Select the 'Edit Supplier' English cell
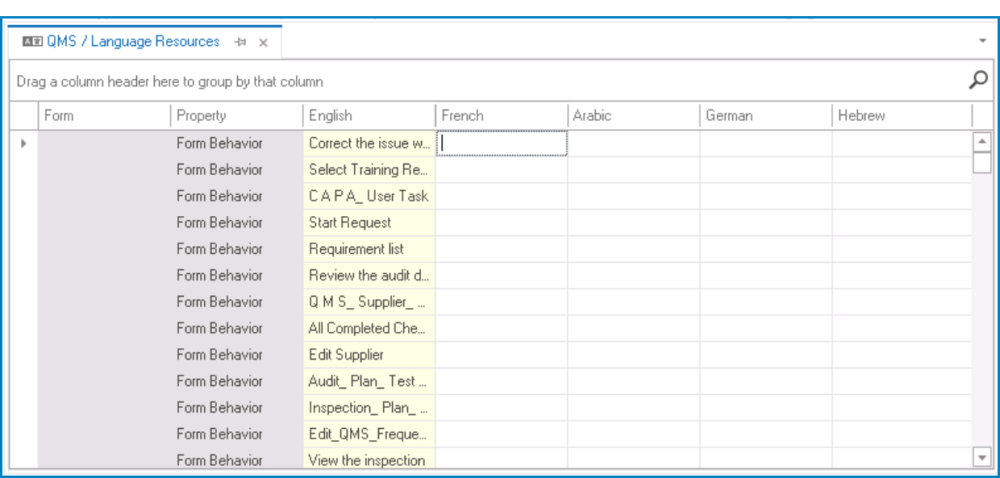Viewport: 1000px width, 478px height. [x=369, y=354]
